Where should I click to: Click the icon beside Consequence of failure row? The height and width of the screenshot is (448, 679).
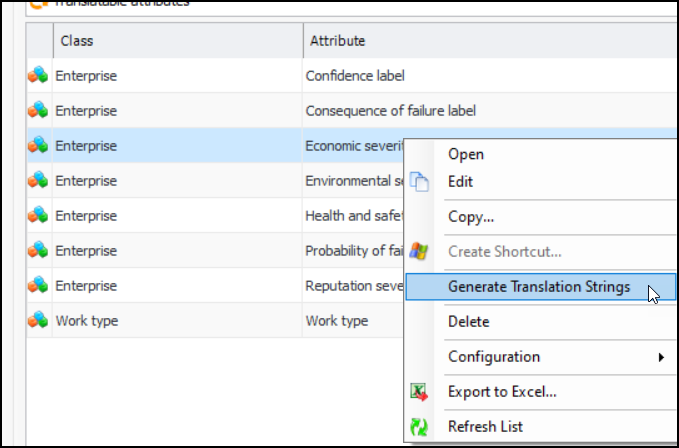38,110
